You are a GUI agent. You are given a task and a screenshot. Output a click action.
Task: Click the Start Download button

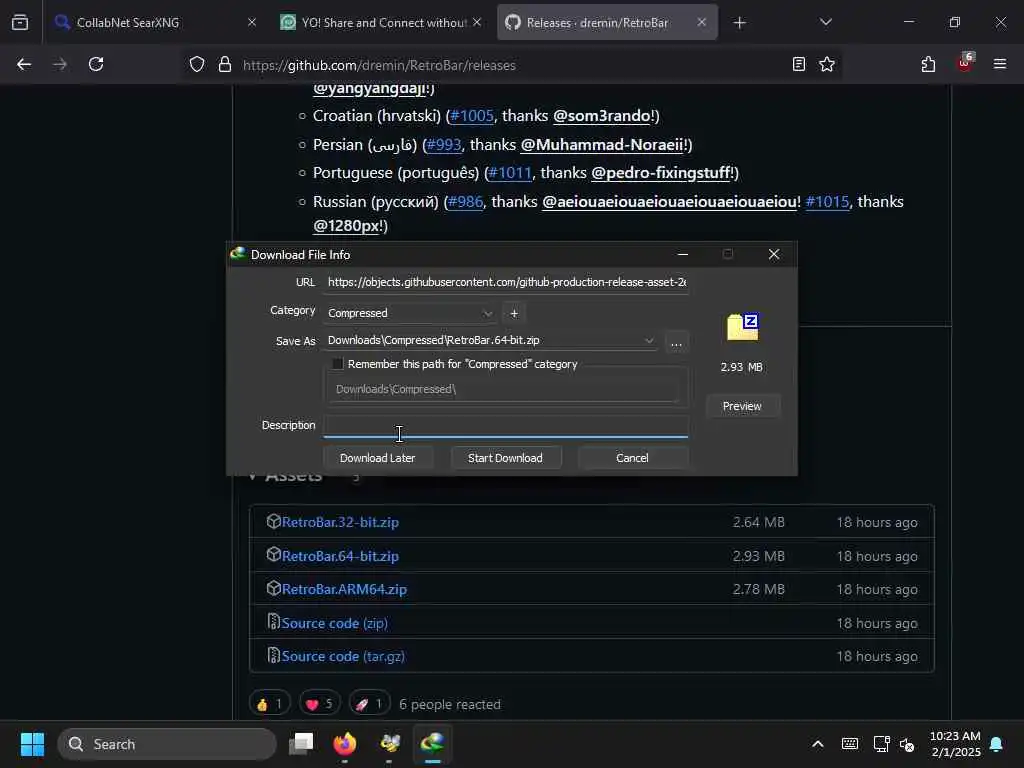tap(505, 458)
